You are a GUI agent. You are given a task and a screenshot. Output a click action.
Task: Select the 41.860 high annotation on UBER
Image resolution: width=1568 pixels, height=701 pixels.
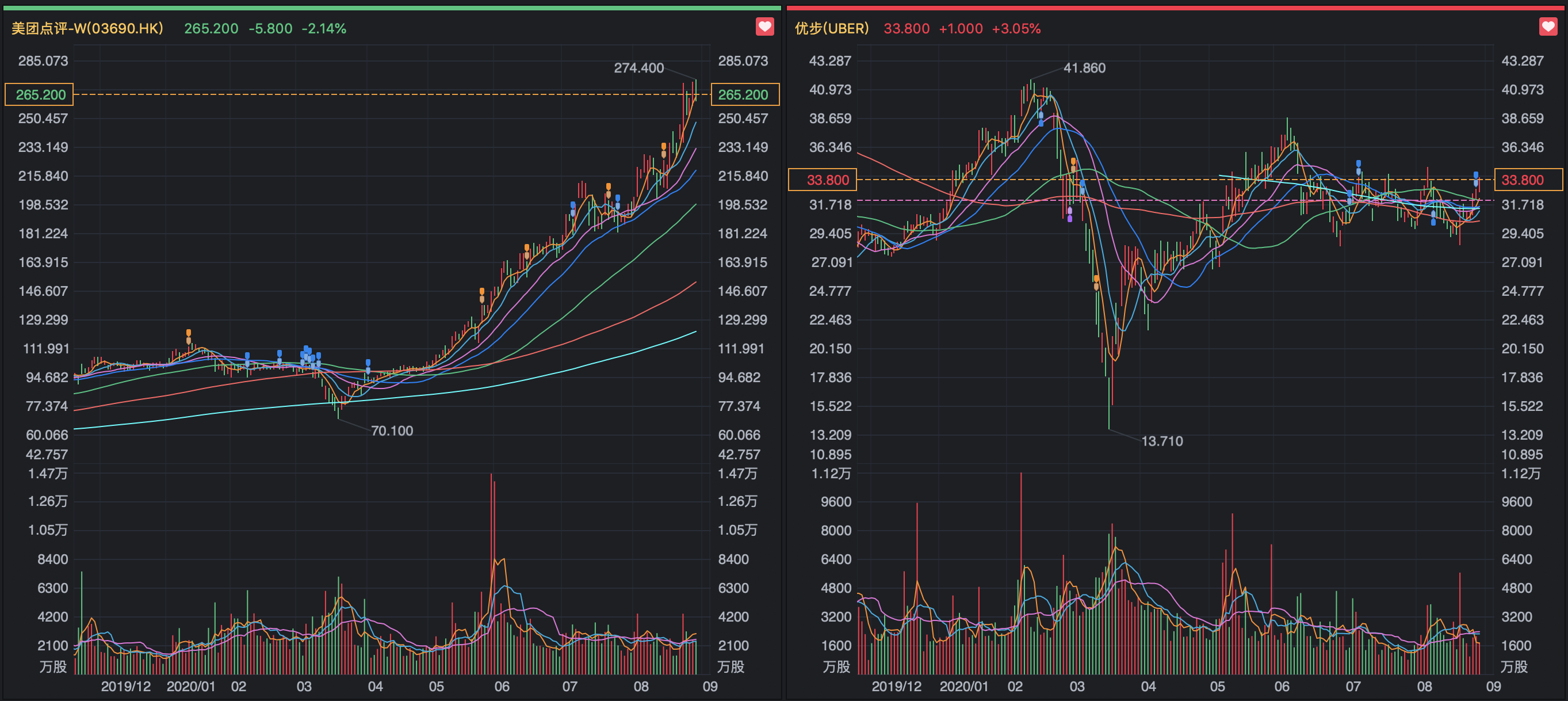1084,68
